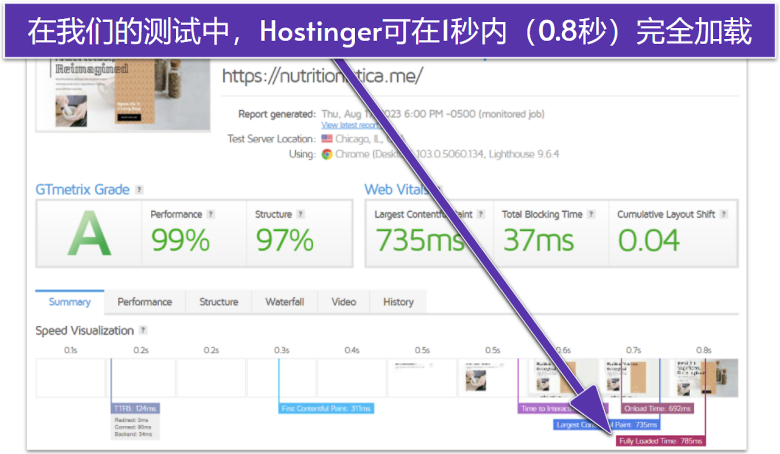Click the Fully Loaded Time: 785ms marker
The height and width of the screenshot is (454, 780).
[x=661, y=441]
